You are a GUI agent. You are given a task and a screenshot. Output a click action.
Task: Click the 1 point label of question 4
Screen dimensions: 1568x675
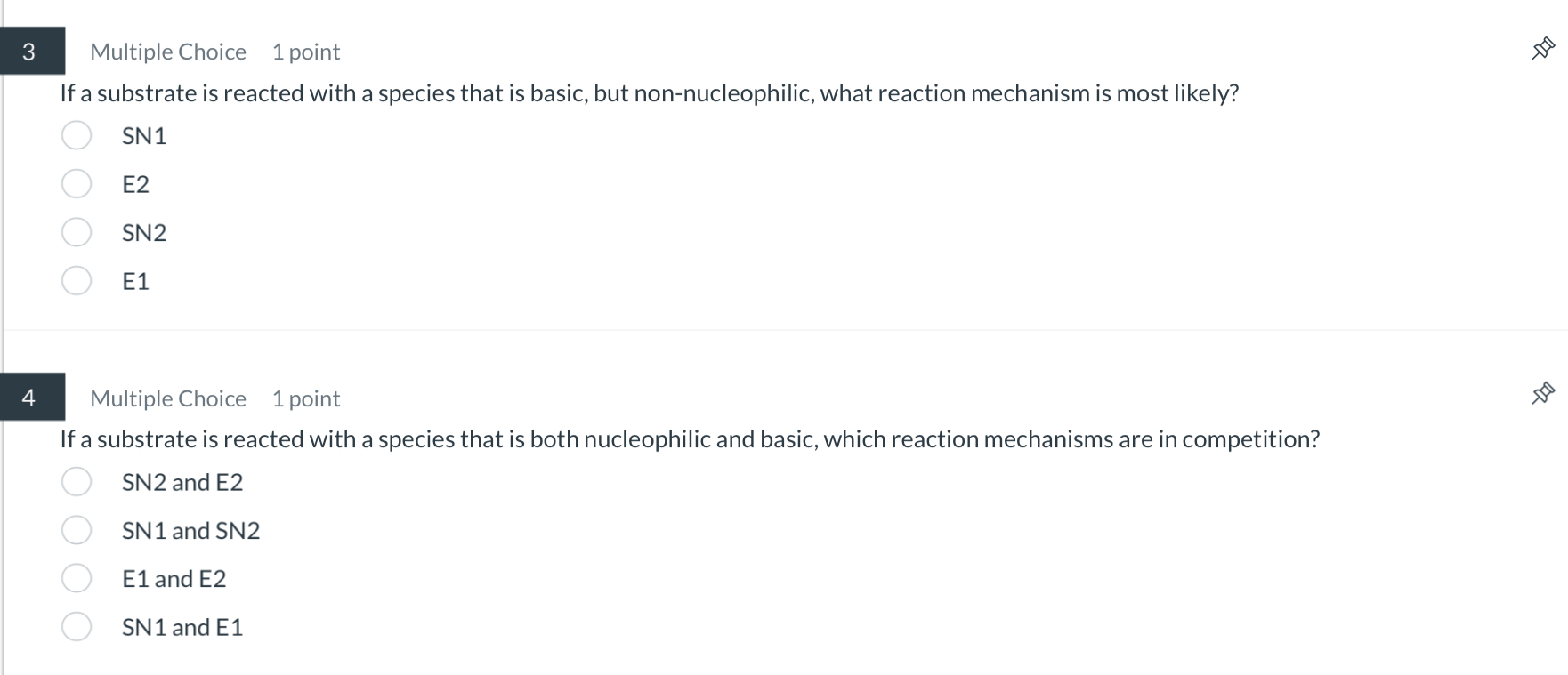coord(306,398)
